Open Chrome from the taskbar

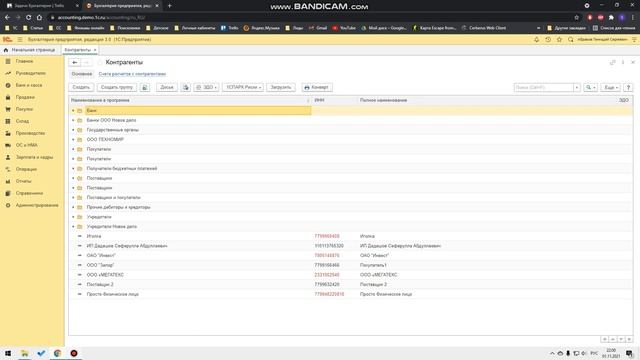tap(57, 353)
